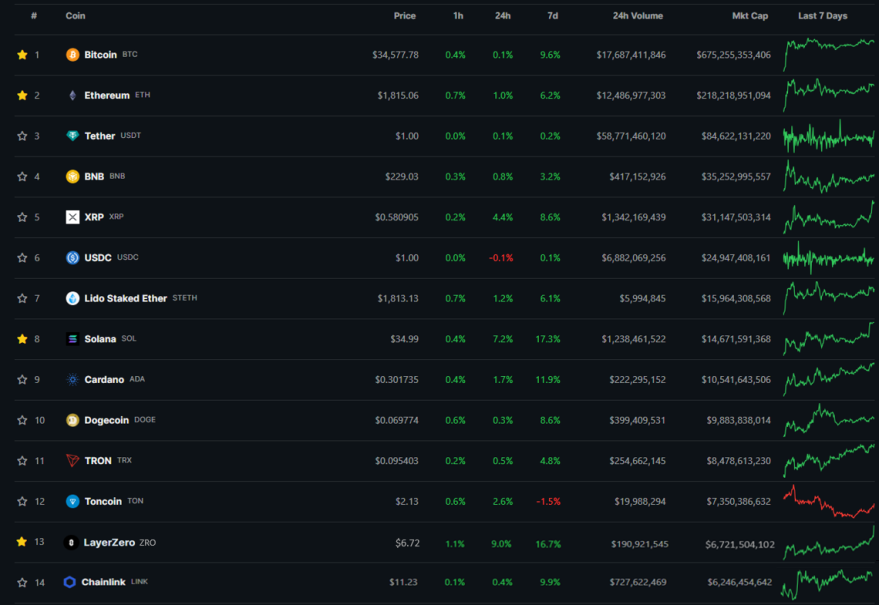Click Bitcoin price $34,577.78
Screen dimensions: 879x605
tap(395, 54)
